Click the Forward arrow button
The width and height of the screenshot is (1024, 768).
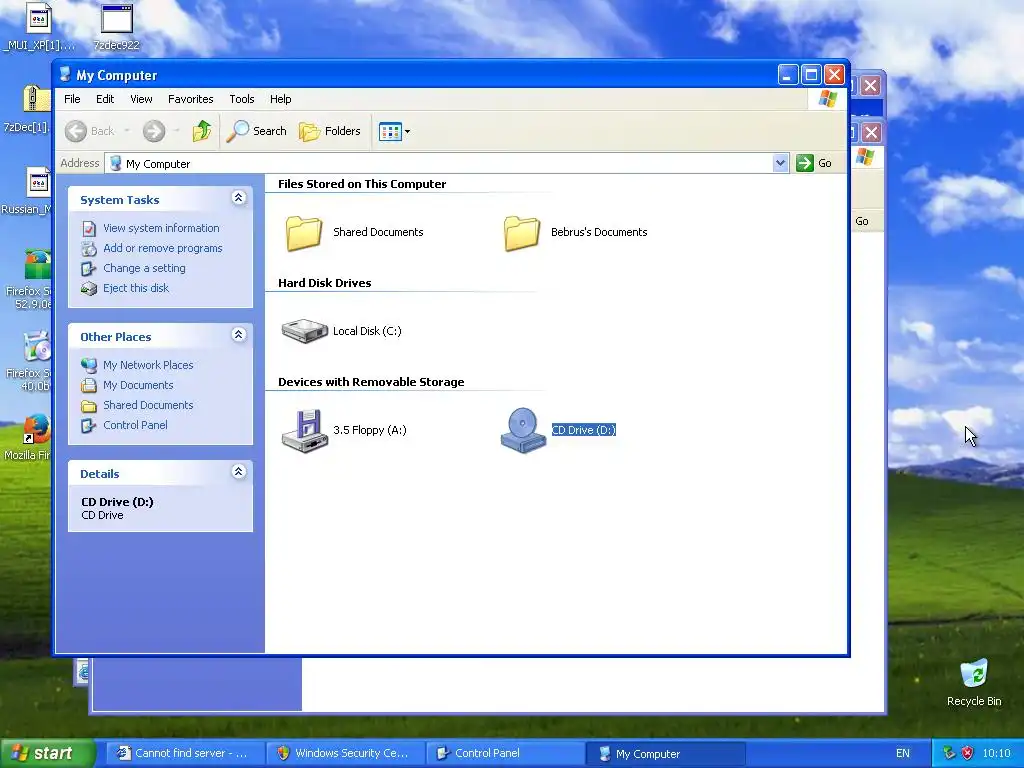click(154, 131)
